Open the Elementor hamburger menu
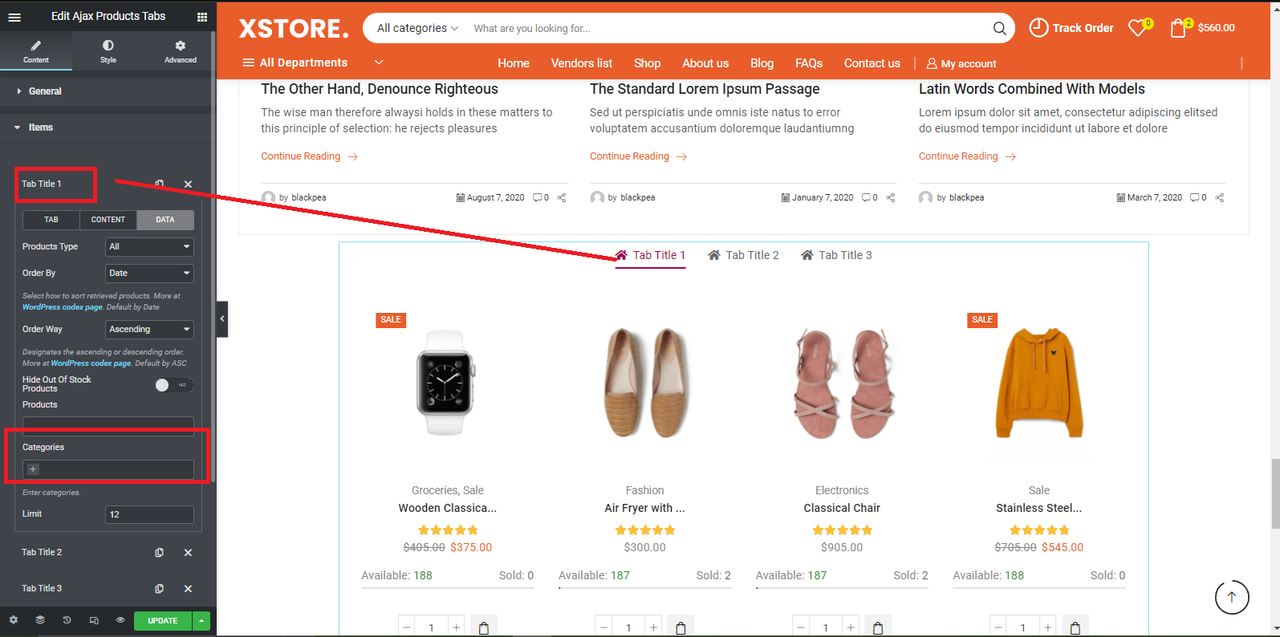 tap(14, 16)
